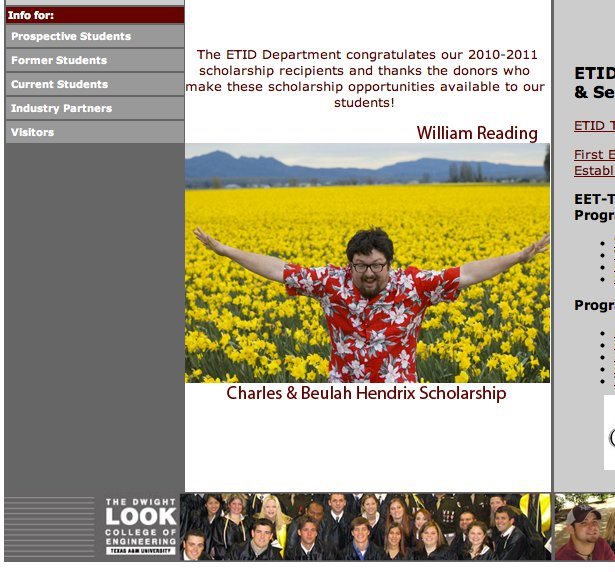Click the bold 'ETID & Se' heading
This screenshot has width=615, height=572.
tap(594, 83)
